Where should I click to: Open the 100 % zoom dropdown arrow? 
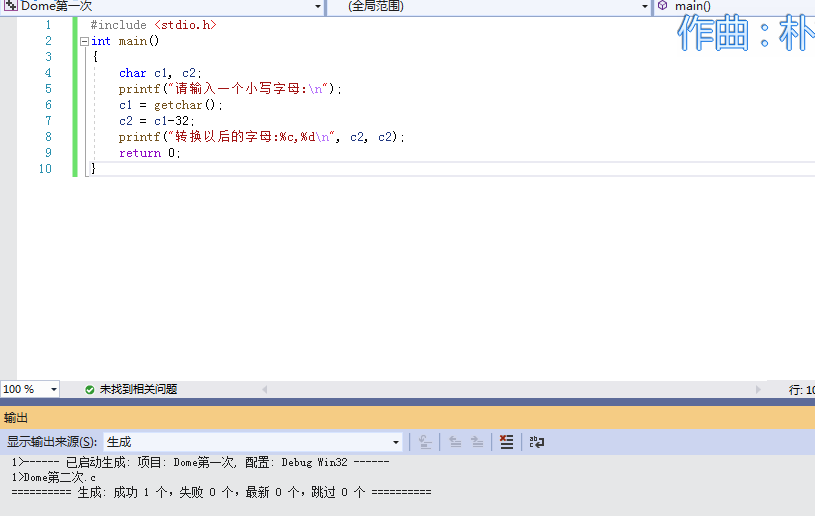53,389
